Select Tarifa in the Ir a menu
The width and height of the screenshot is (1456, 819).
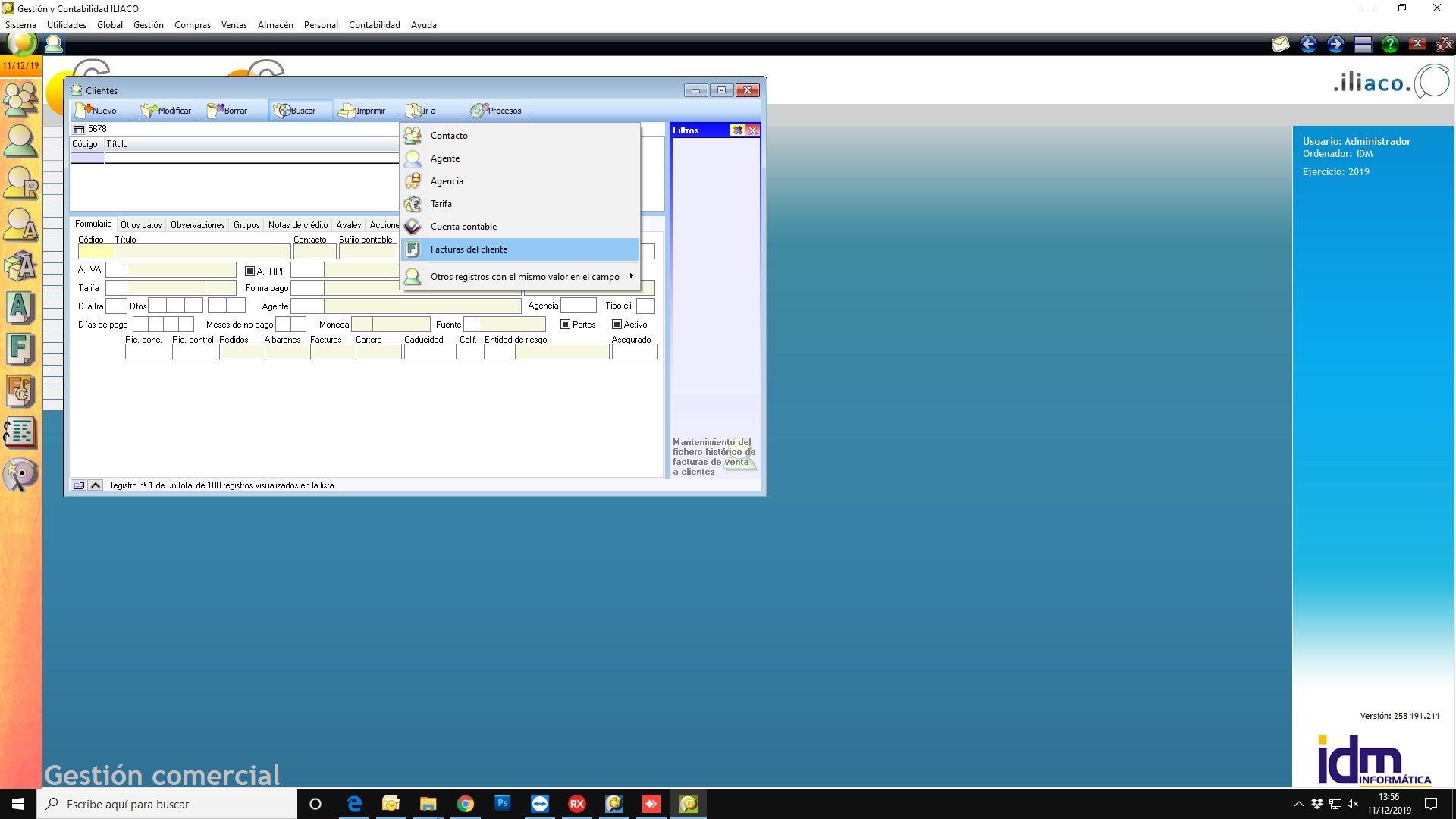(x=520, y=204)
